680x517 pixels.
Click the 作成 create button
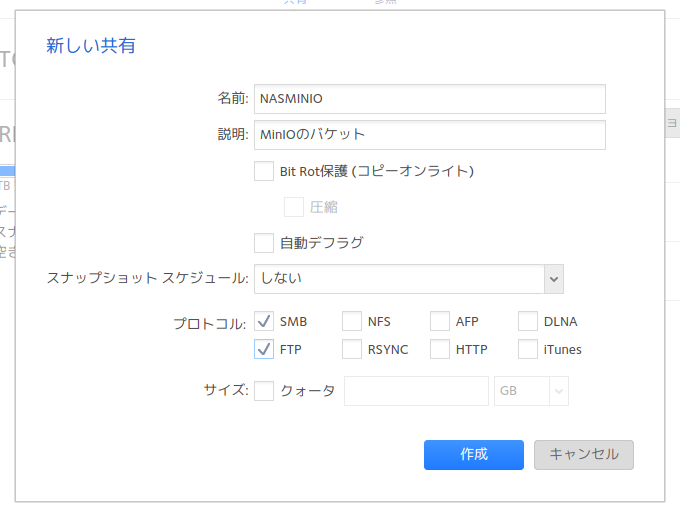[x=474, y=454]
